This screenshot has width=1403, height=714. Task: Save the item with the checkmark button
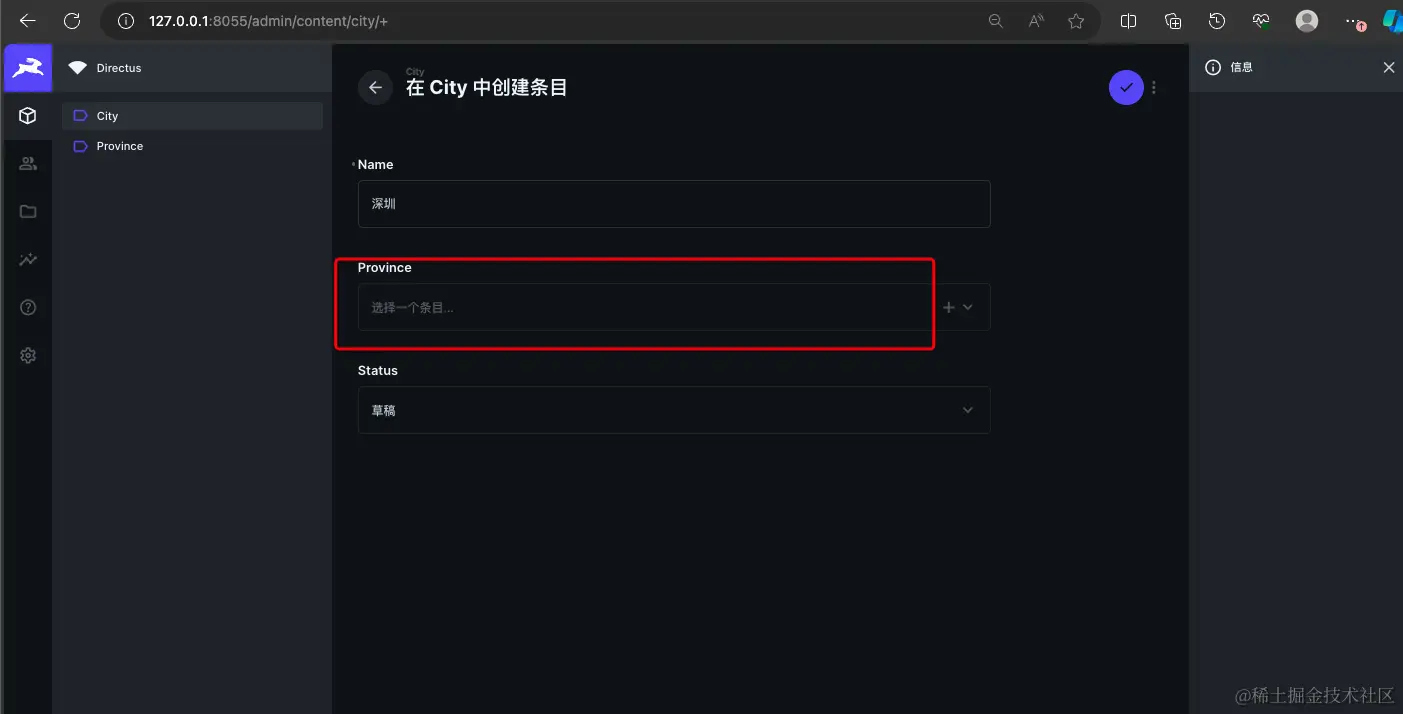point(1126,88)
